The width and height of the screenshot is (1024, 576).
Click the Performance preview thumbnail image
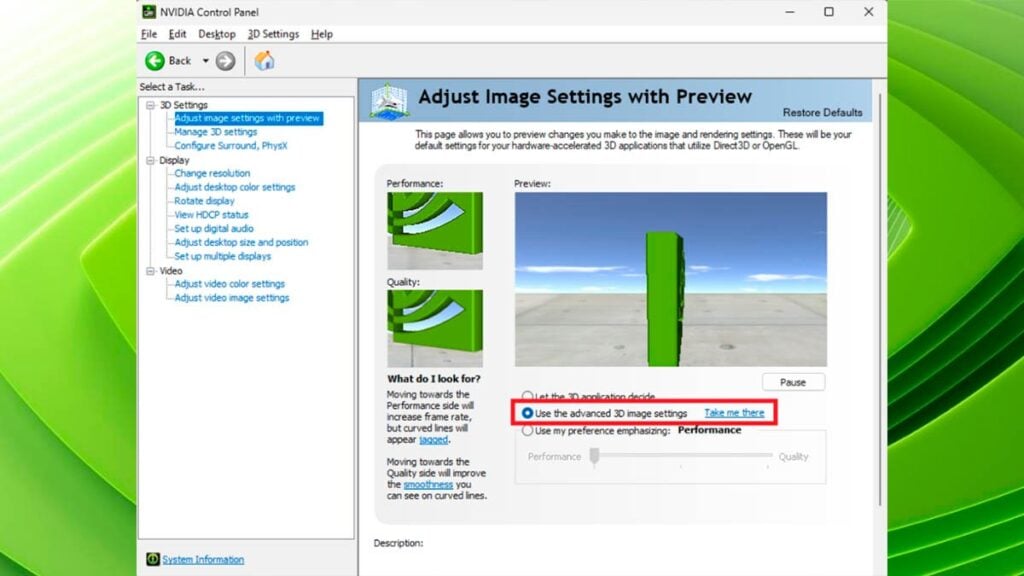click(435, 231)
